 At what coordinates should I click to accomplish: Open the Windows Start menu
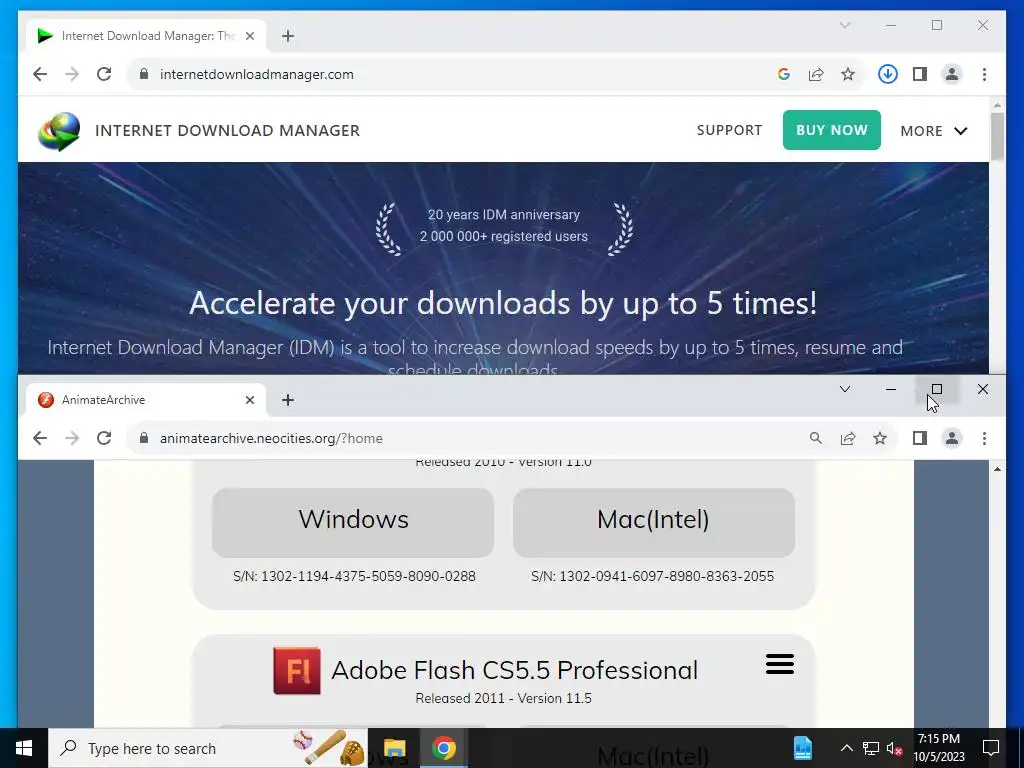[x=24, y=748]
